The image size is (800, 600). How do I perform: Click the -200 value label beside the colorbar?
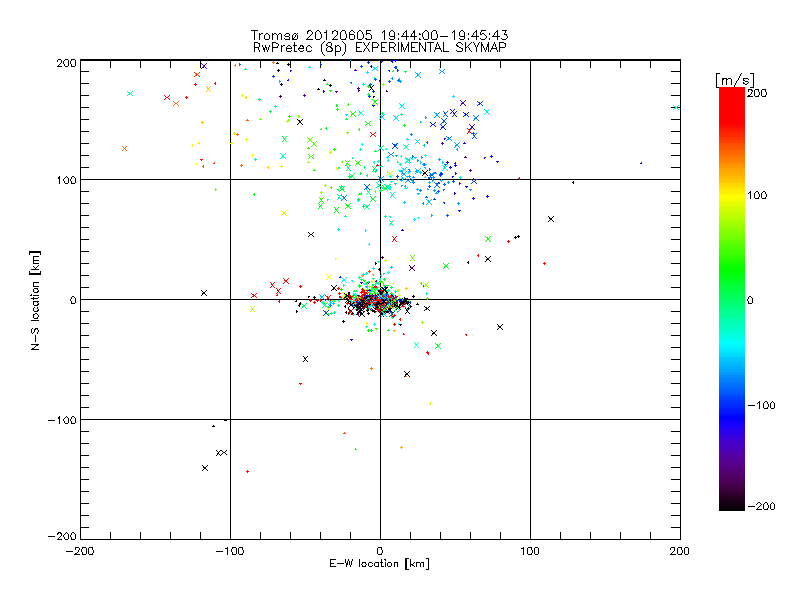(x=761, y=506)
